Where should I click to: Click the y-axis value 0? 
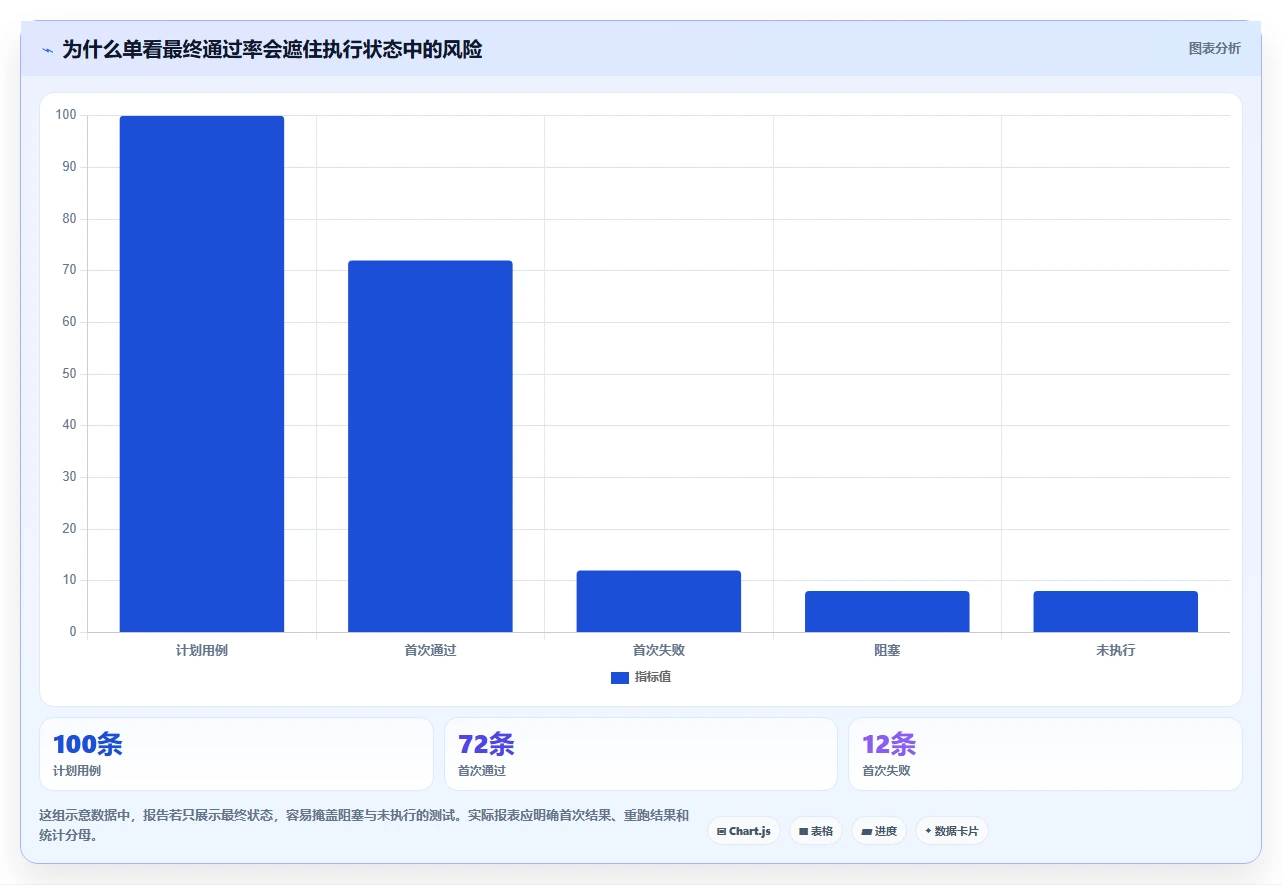73,632
